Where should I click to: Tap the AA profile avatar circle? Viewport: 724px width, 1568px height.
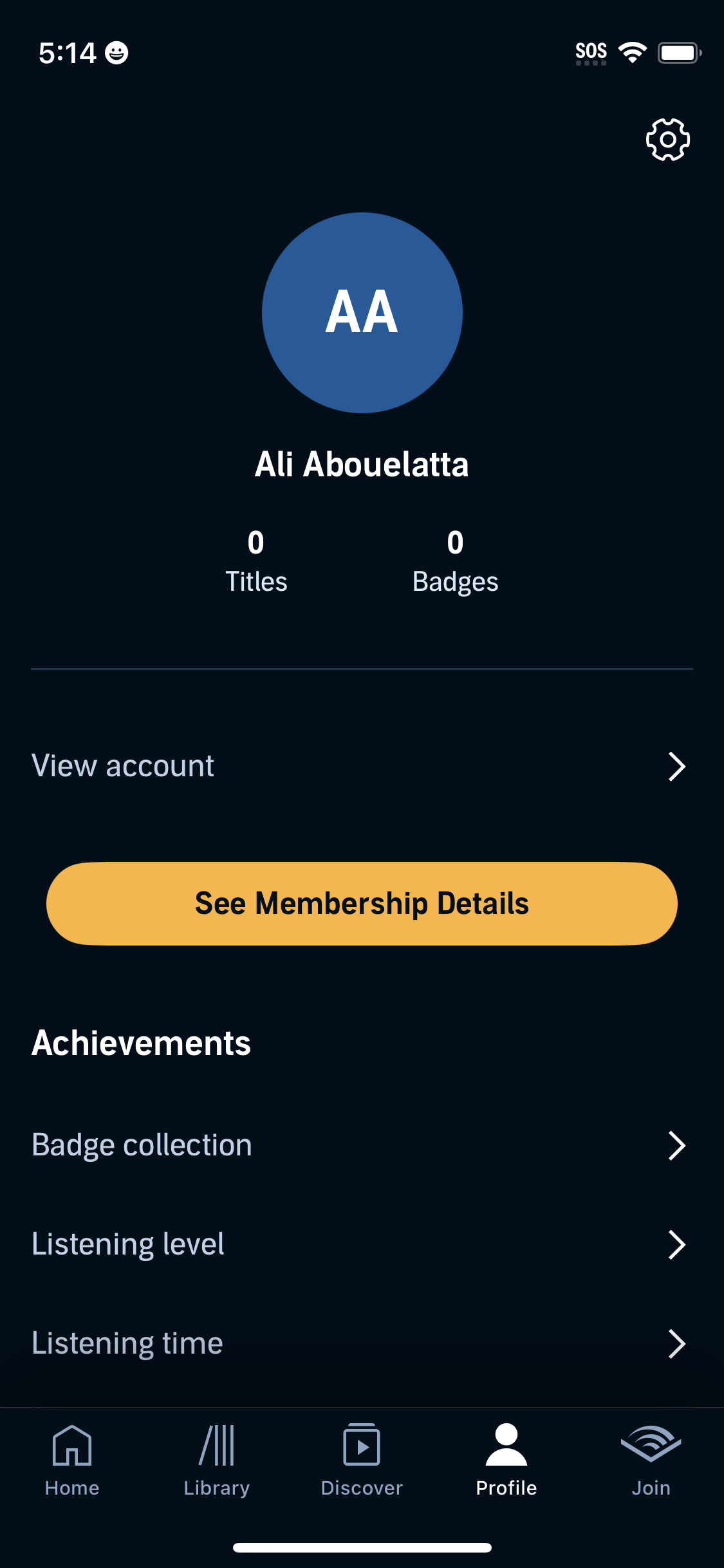coord(362,313)
